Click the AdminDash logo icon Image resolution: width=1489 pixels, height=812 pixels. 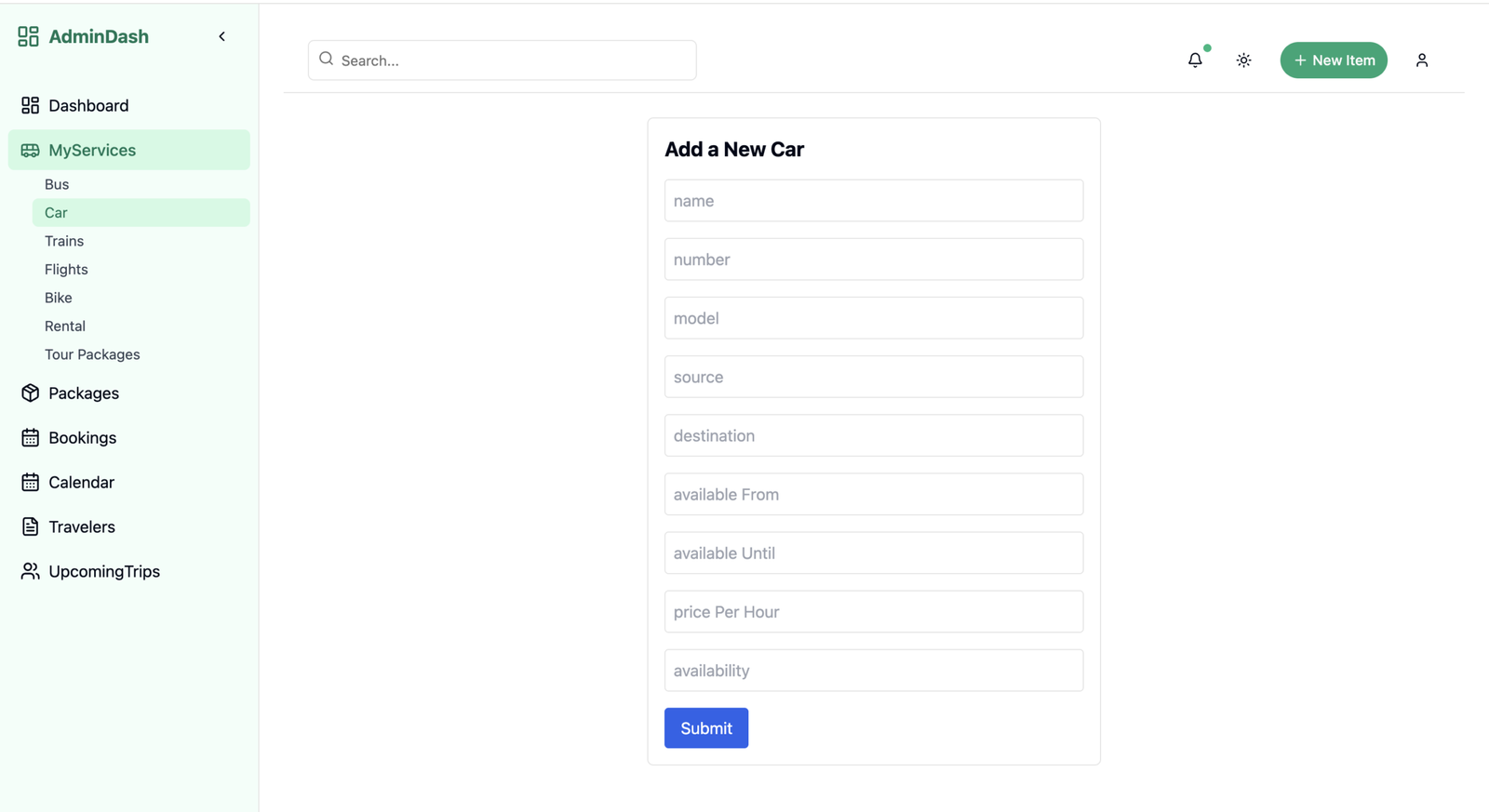(28, 36)
